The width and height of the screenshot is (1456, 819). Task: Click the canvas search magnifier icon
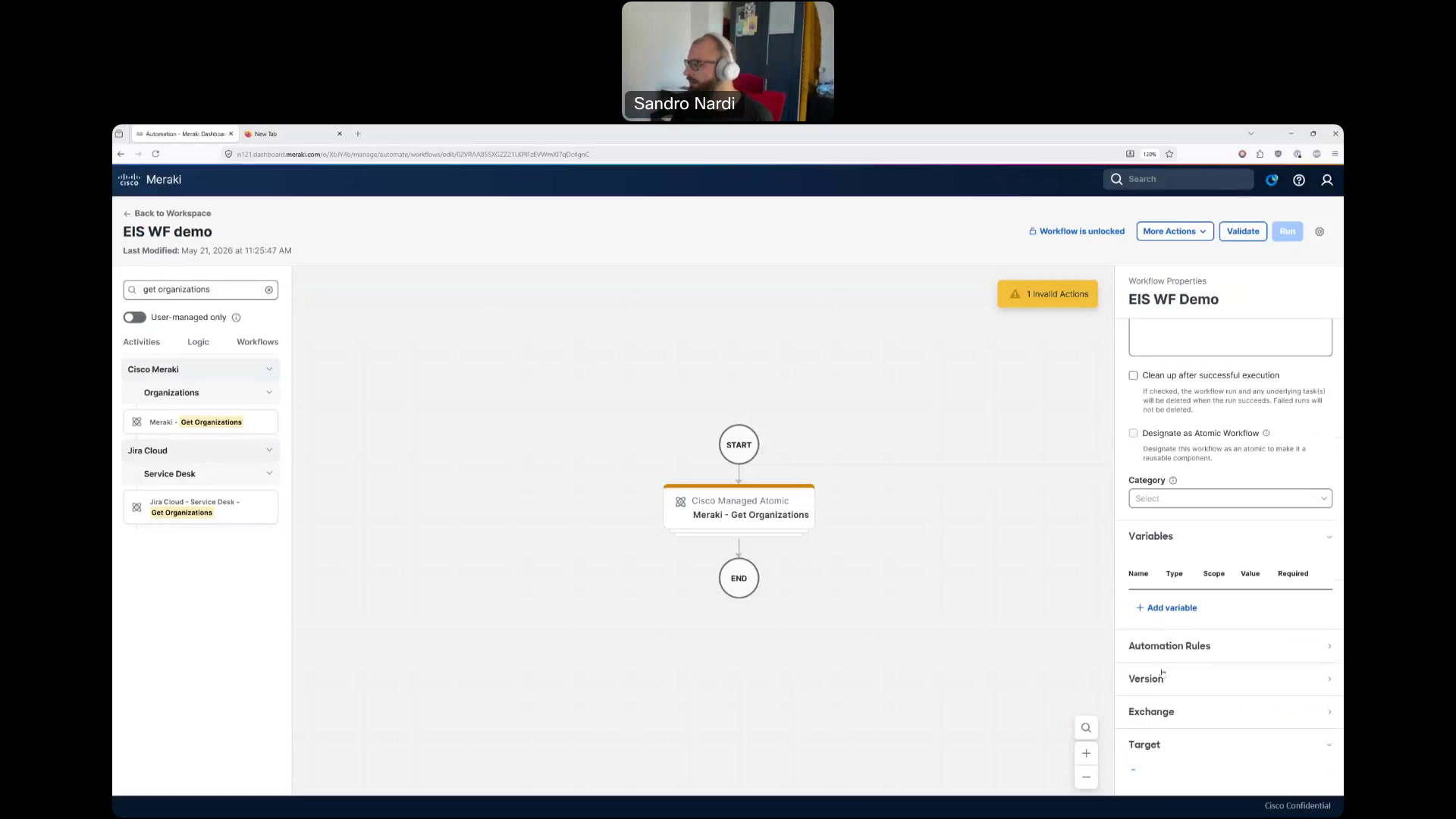click(x=1086, y=728)
